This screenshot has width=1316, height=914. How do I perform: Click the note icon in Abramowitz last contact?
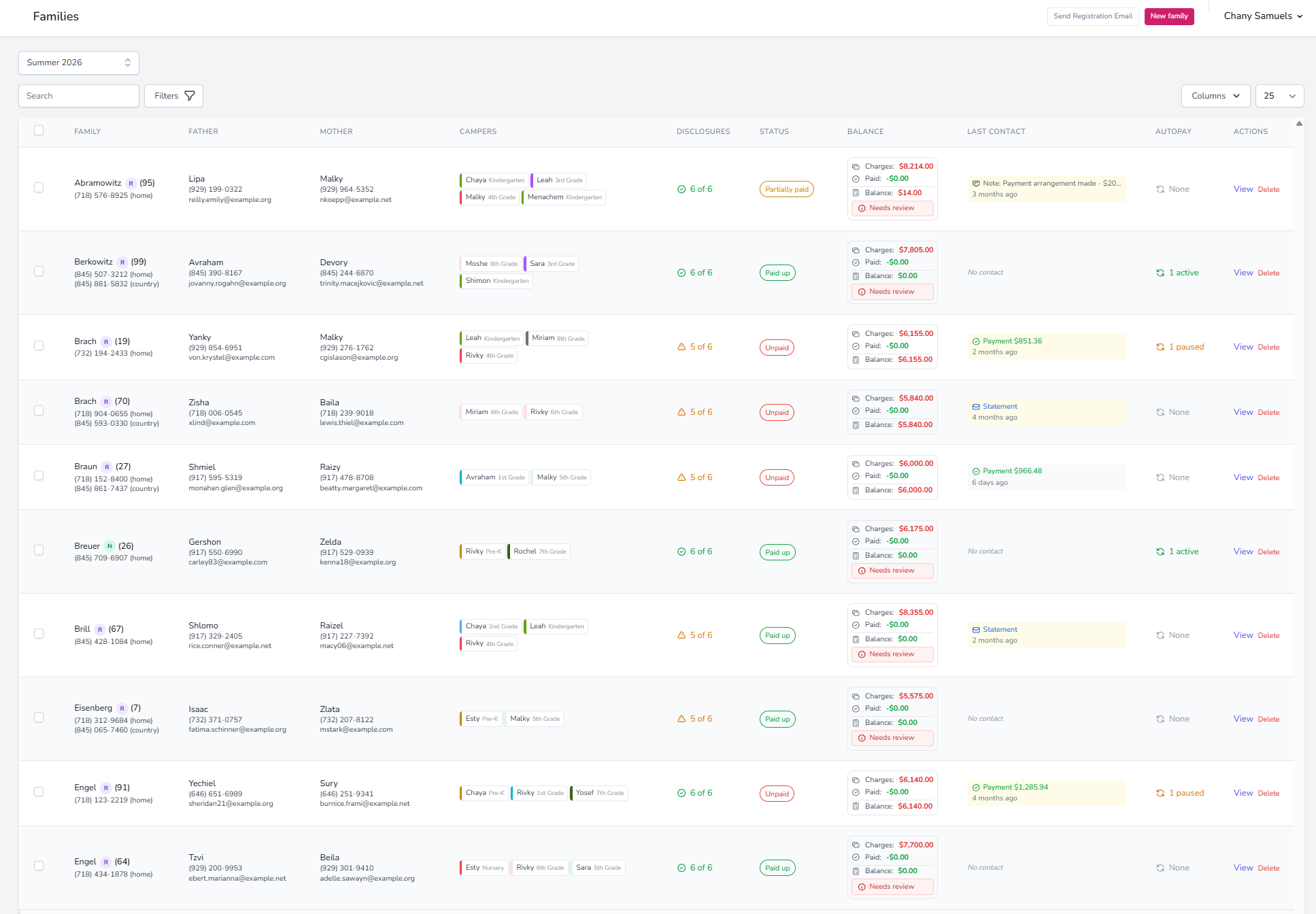pyautogui.click(x=976, y=184)
